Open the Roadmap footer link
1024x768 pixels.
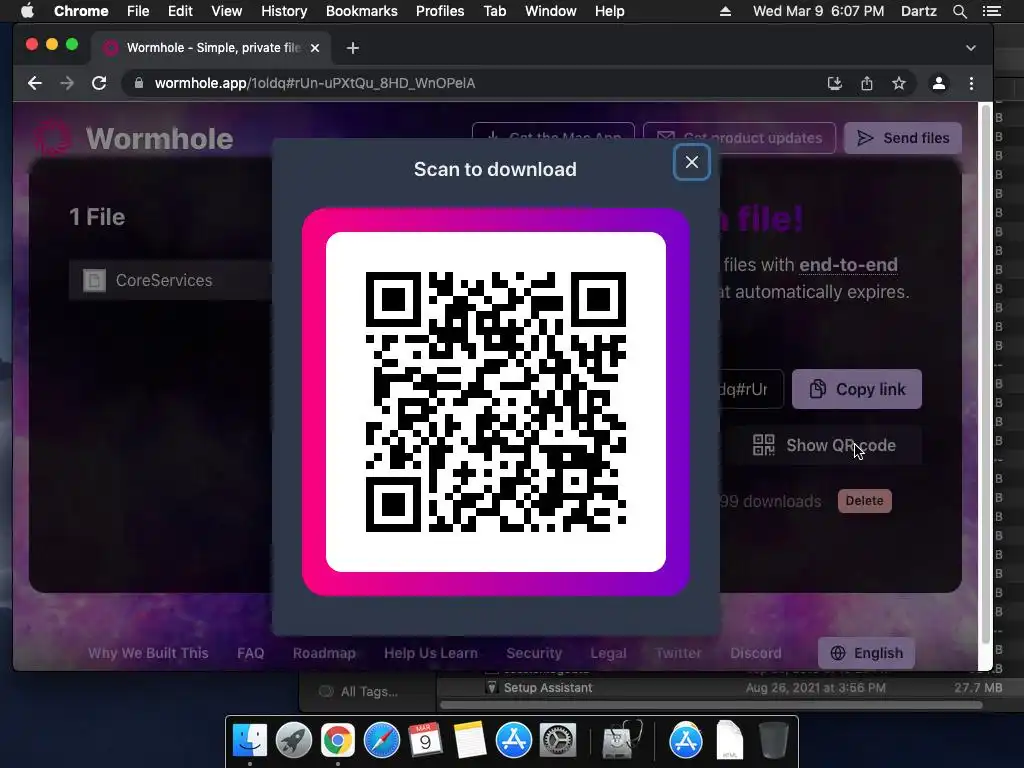point(324,653)
